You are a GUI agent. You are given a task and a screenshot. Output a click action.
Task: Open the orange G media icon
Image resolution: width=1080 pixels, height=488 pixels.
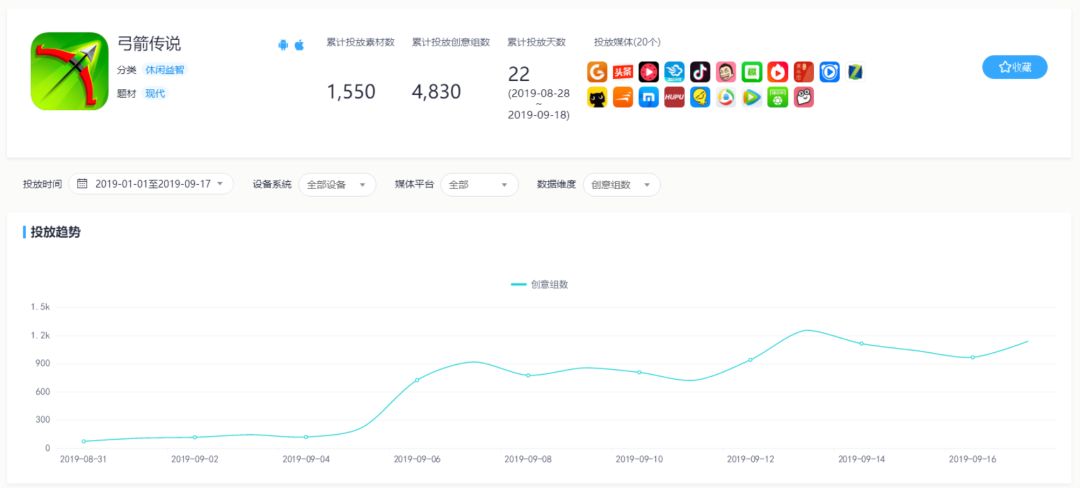click(x=597, y=72)
